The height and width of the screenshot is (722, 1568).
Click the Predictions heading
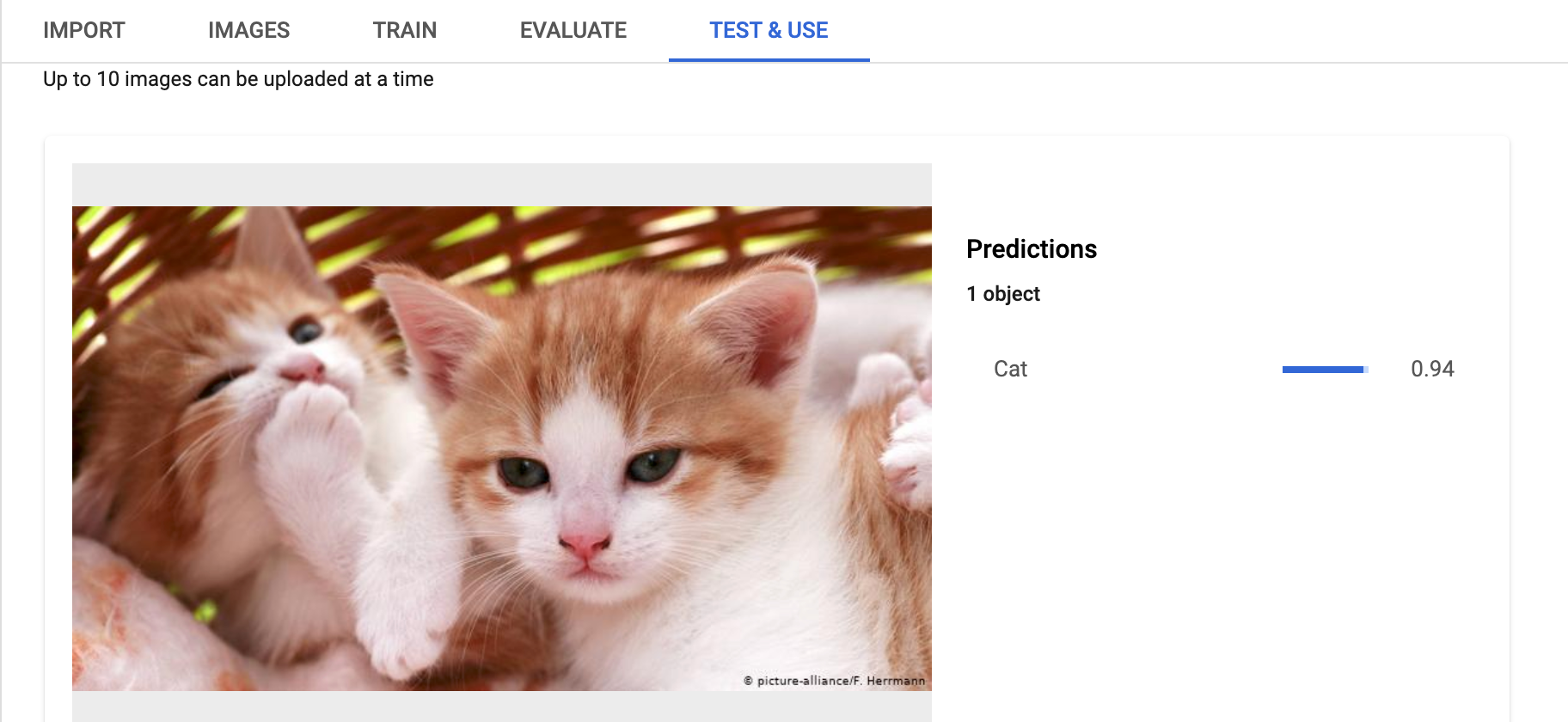(x=1032, y=248)
